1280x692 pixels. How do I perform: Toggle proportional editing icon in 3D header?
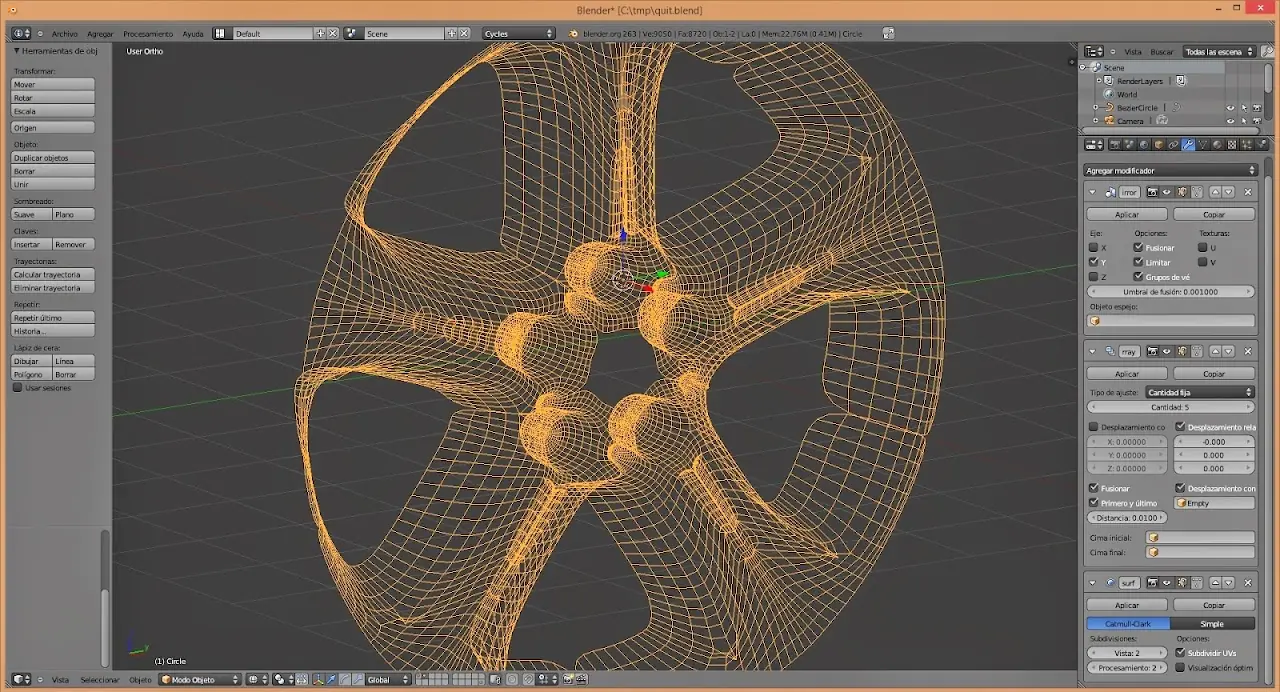click(x=511, y=679)
